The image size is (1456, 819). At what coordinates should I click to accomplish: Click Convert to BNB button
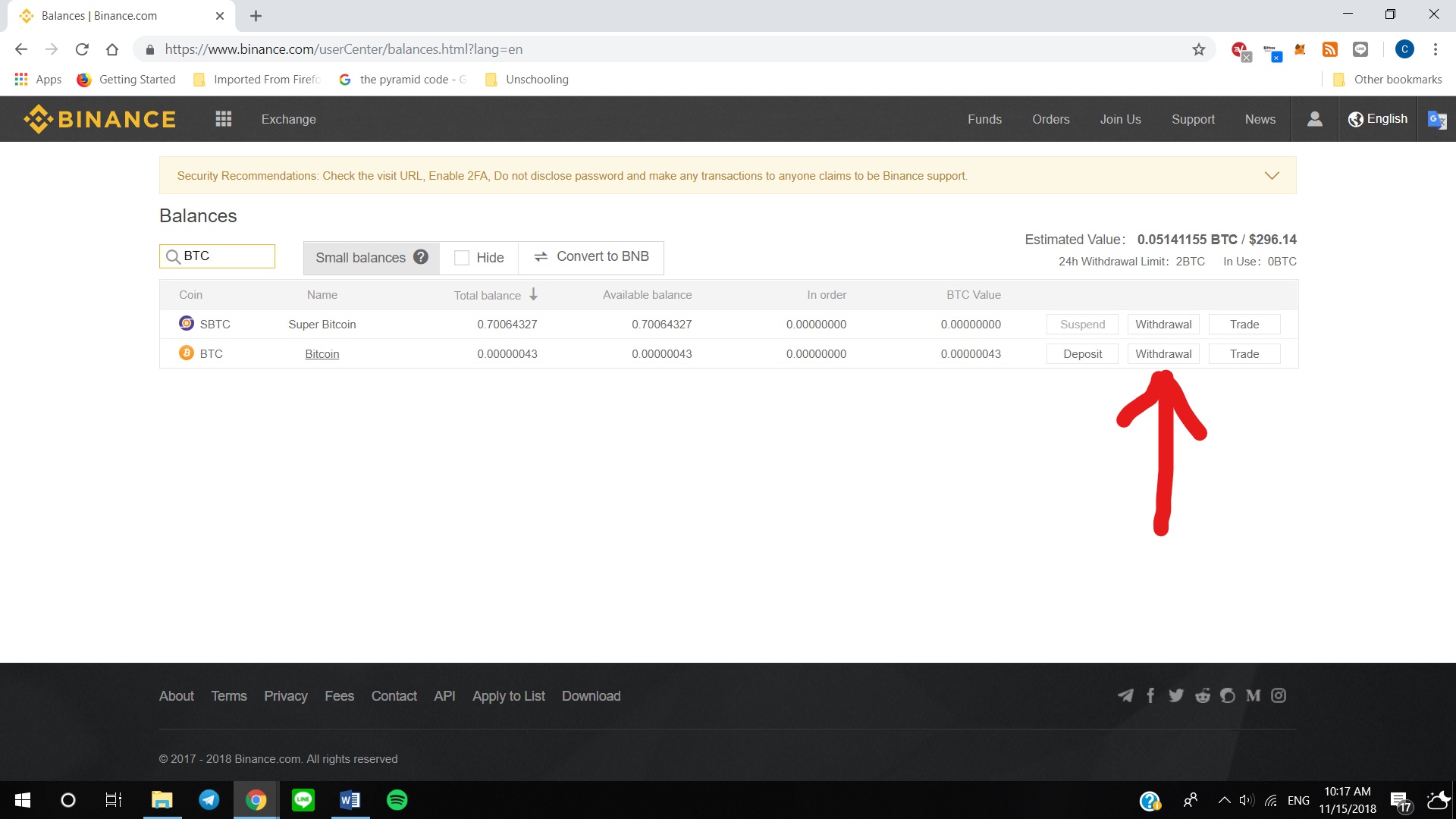click(x=591, y=257)
